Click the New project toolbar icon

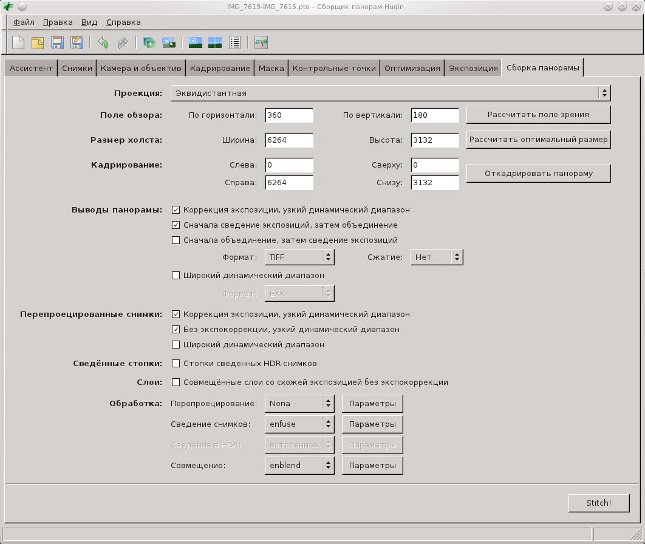click(19, 43)
